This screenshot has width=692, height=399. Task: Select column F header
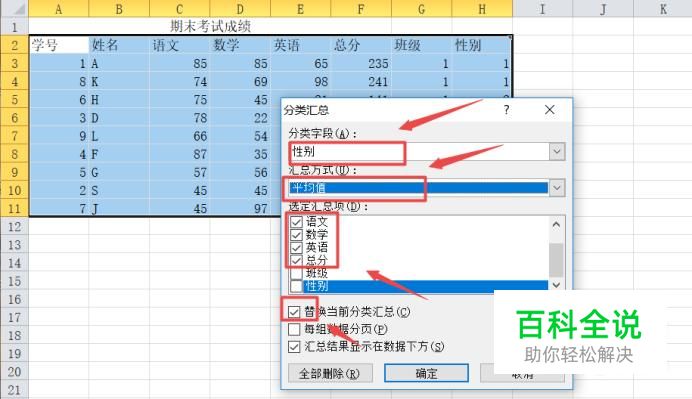click(361, 8)
